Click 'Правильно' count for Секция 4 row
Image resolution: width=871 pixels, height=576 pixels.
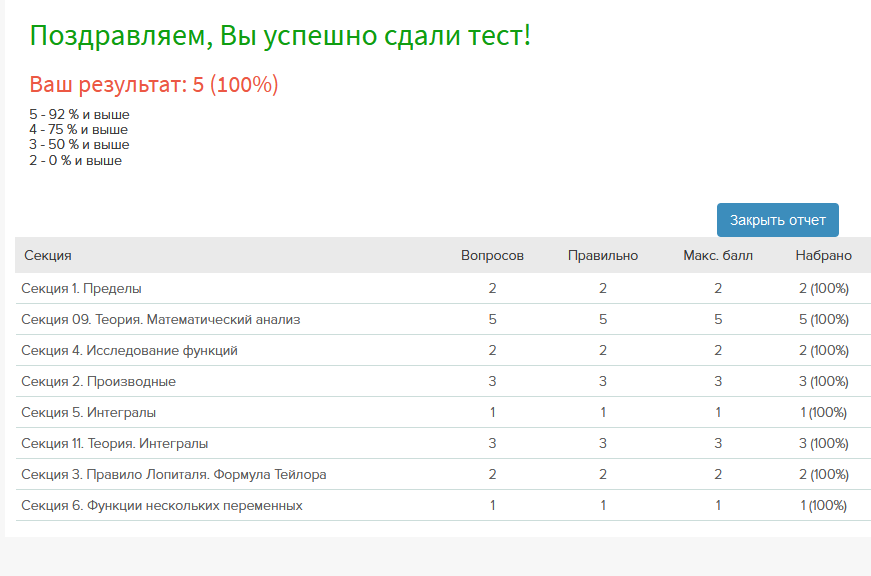pos(603,350)
